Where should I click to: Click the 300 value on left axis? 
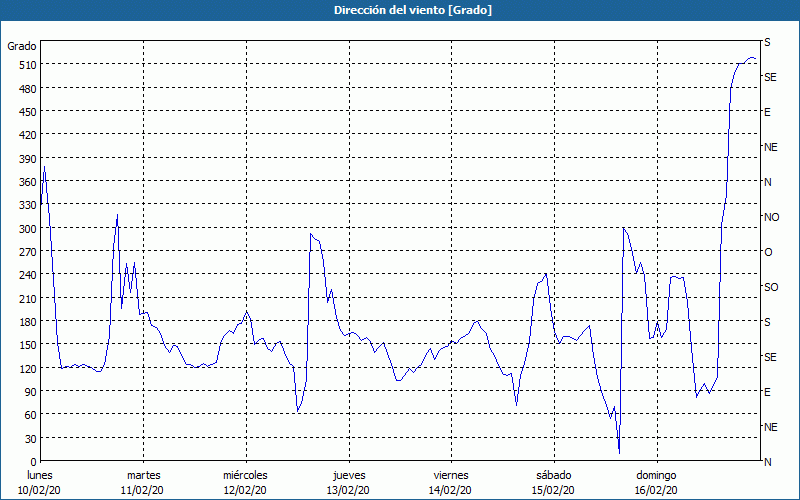pos(27,229)
